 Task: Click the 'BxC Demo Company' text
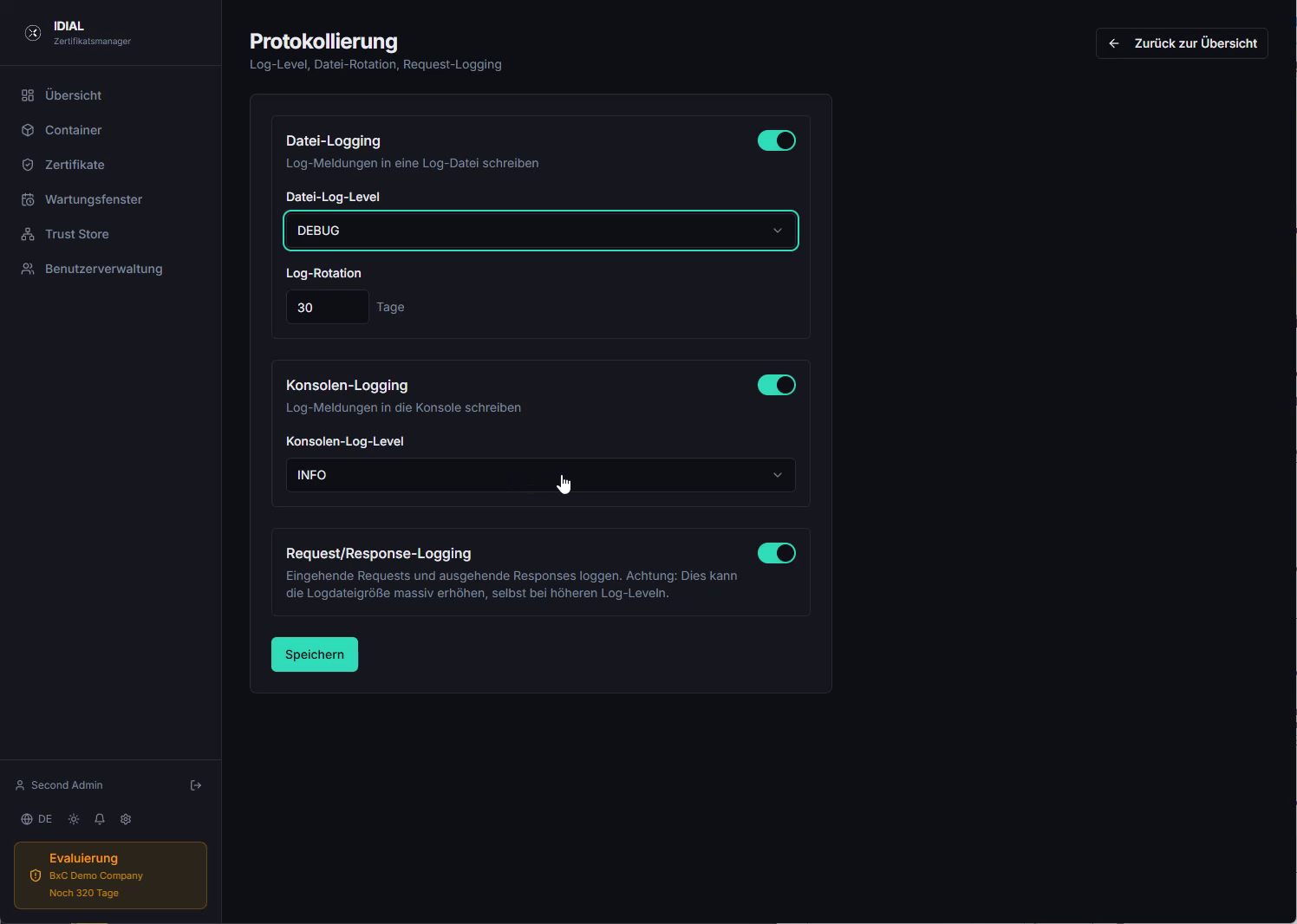96,875
